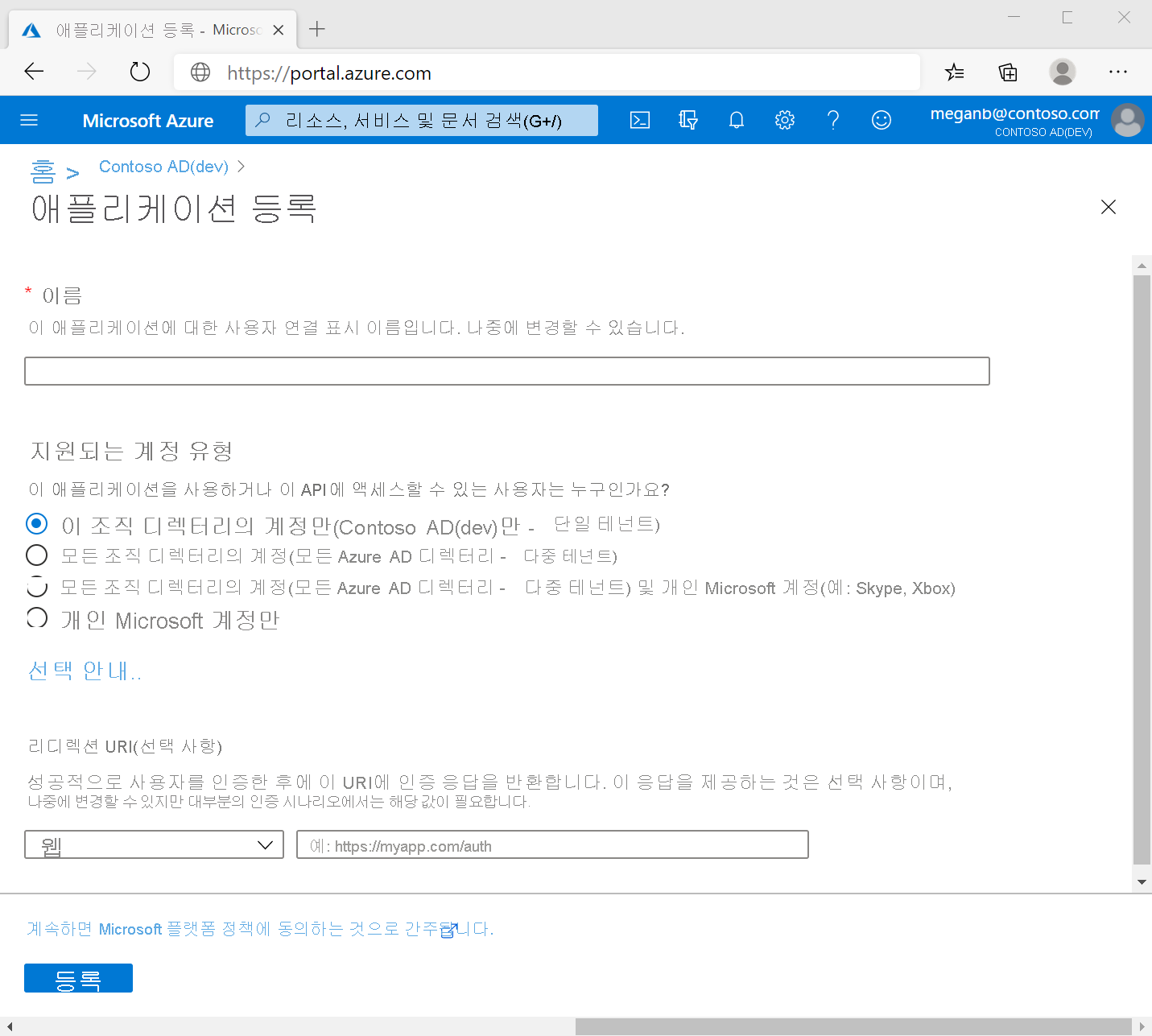This screenshot has height=1036, width=1152.
Task: Go to the 홈 breadcrumb
Action: pyautogui.click(x=43, y=169)
